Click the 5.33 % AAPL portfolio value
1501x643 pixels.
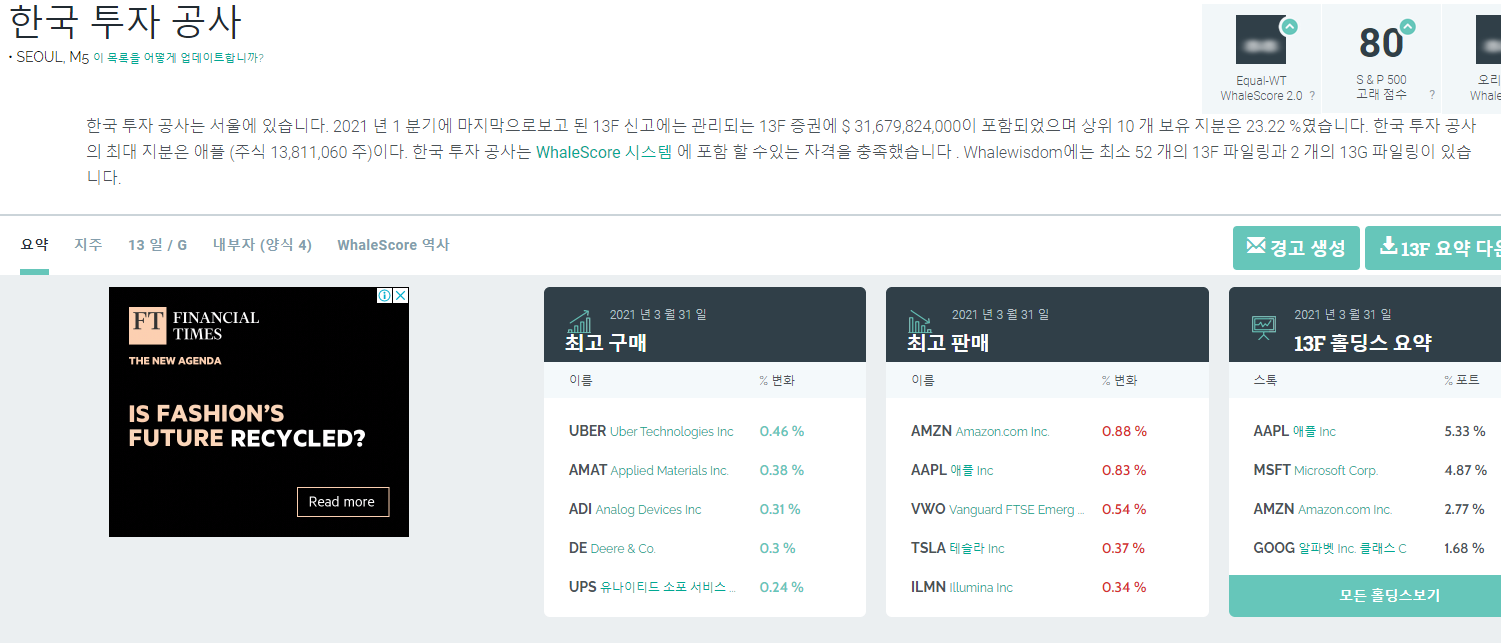coord(1465,431)
